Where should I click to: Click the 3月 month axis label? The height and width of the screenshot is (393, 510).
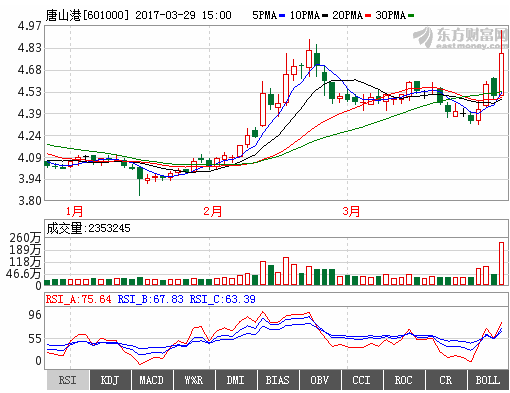pos(351,211)
